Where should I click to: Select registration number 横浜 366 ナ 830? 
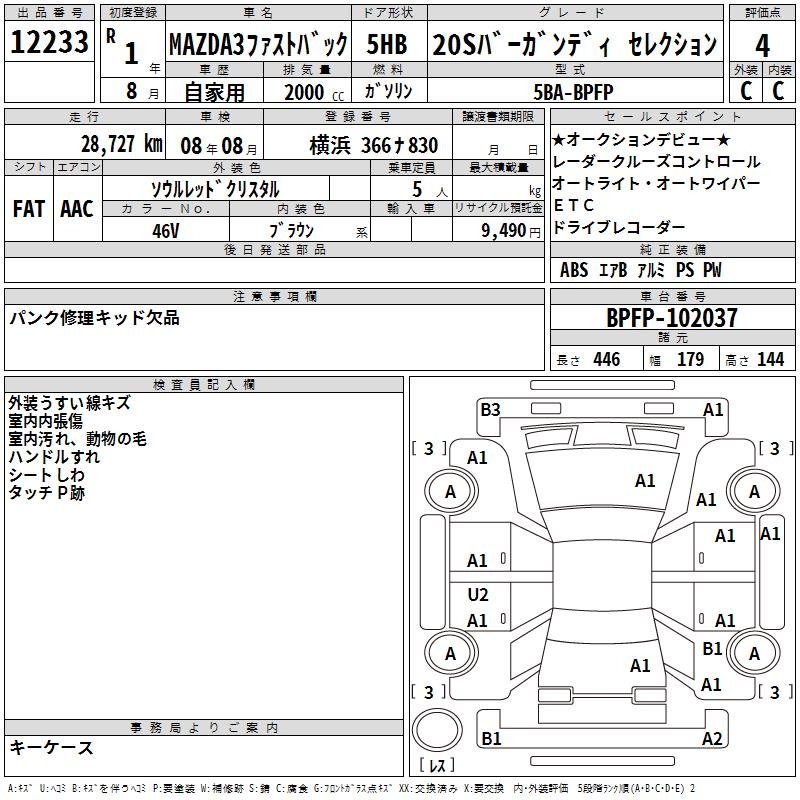(373, 145)
